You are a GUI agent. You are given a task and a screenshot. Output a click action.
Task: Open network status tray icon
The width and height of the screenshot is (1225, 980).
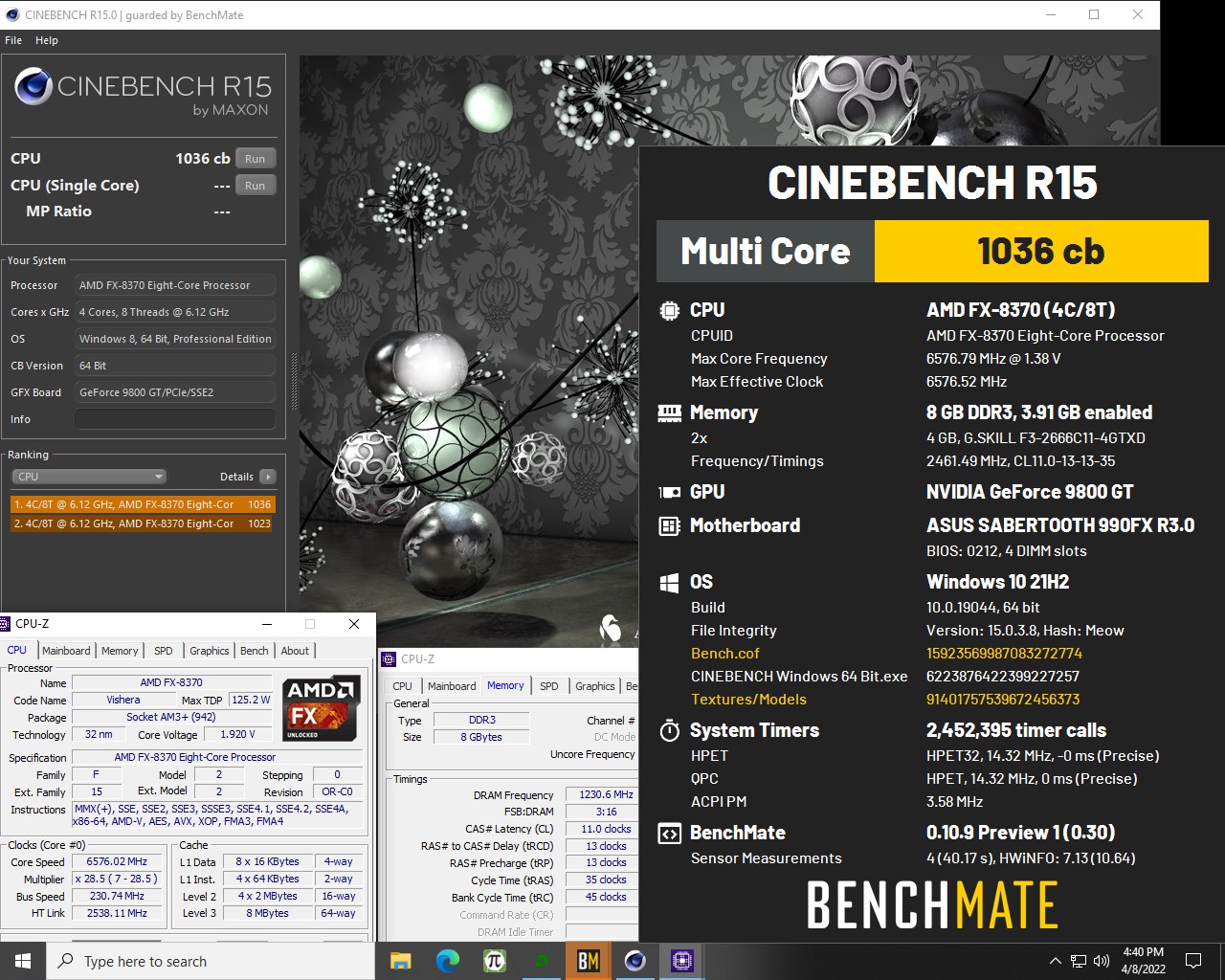(x=1079, y=961)
